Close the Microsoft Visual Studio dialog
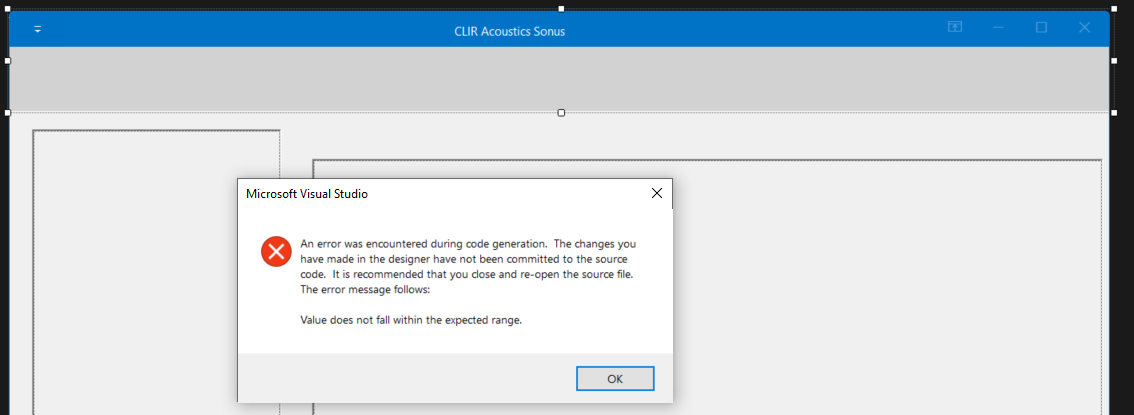The height and width of the screenshot is (415, 1134). [656, 193]
